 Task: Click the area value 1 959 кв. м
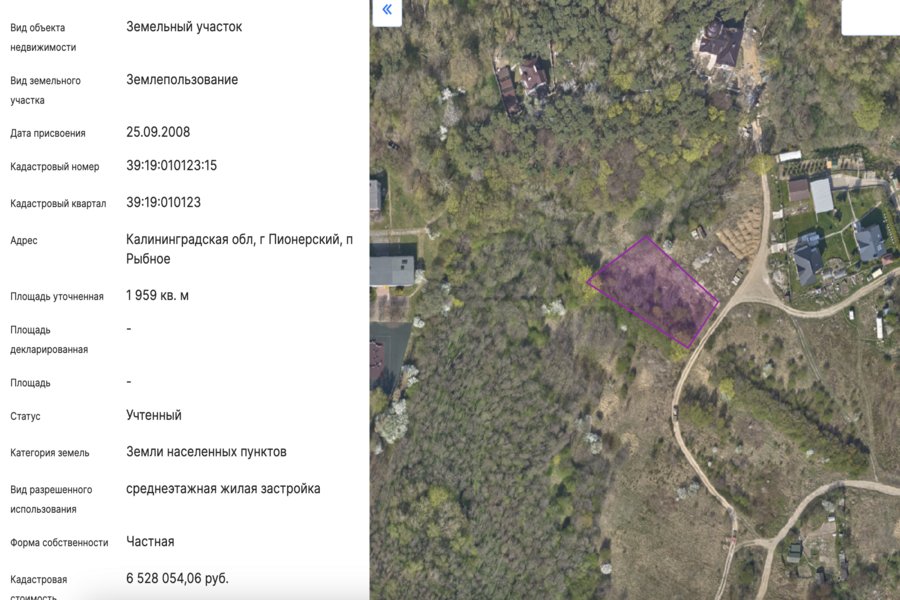(157, 296)
